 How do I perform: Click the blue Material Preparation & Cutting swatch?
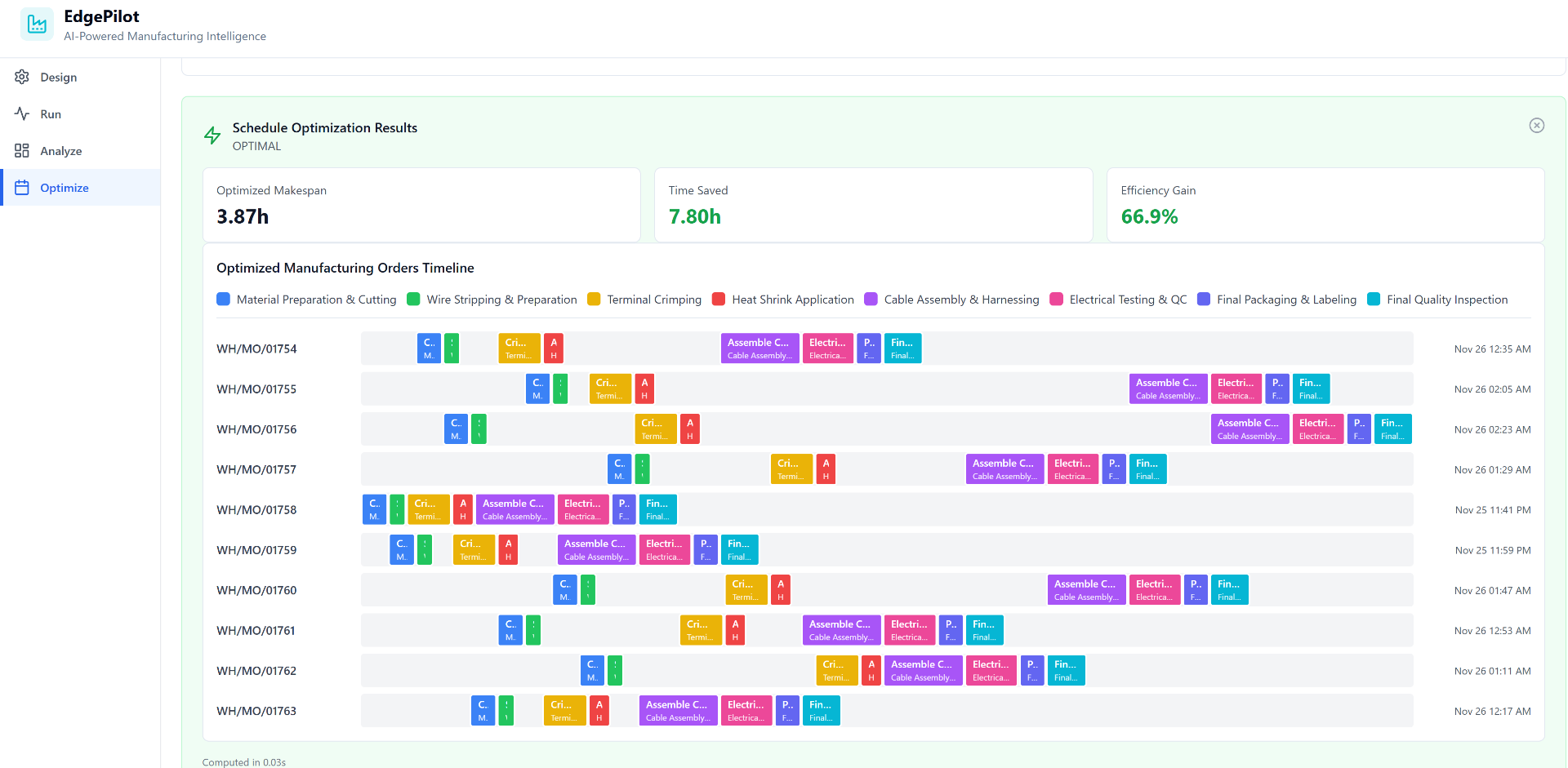(223, 299)
